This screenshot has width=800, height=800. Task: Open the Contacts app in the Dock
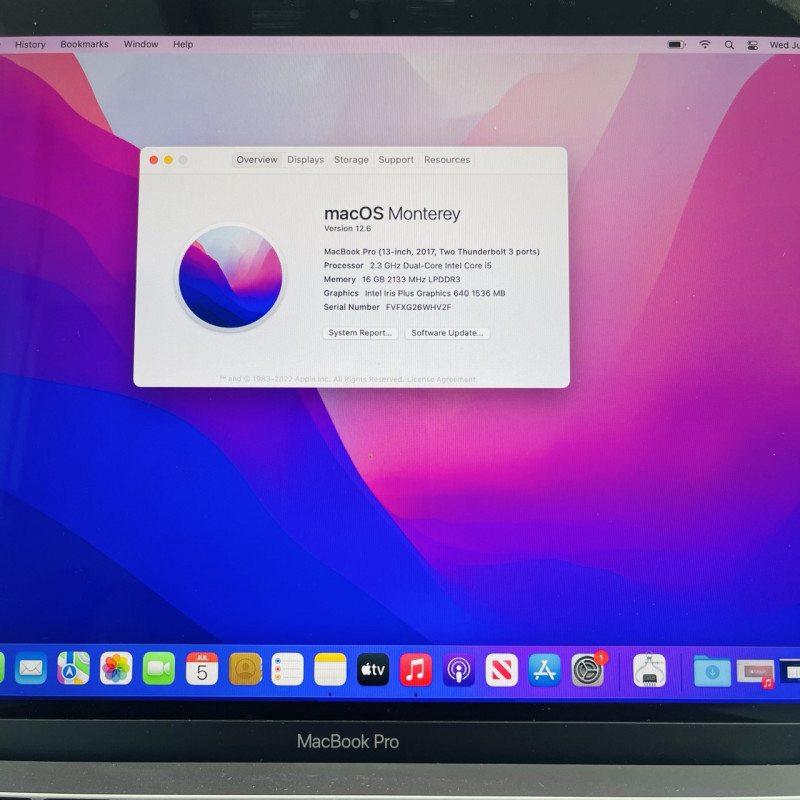point(245,668)
